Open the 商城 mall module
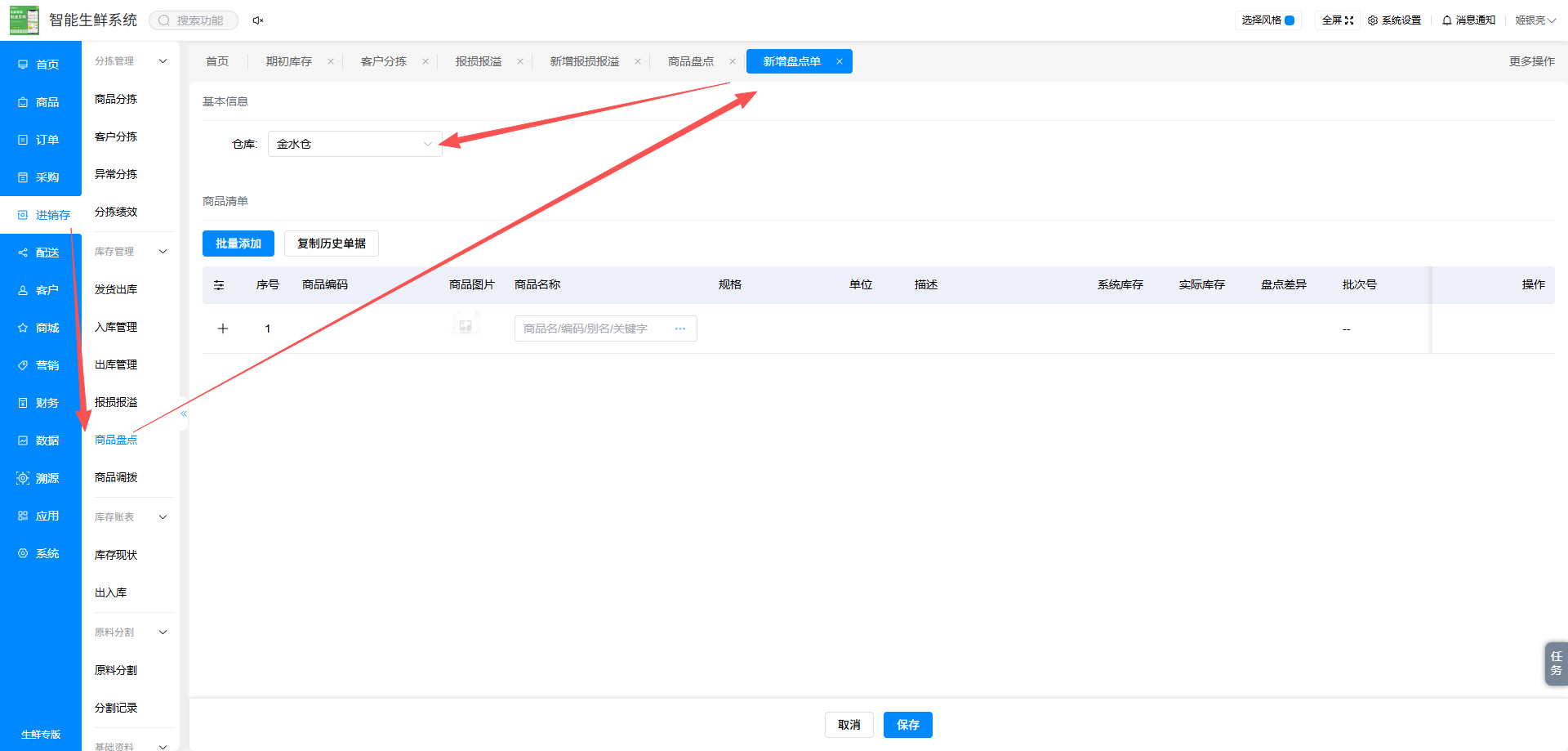 click(40, 328)
